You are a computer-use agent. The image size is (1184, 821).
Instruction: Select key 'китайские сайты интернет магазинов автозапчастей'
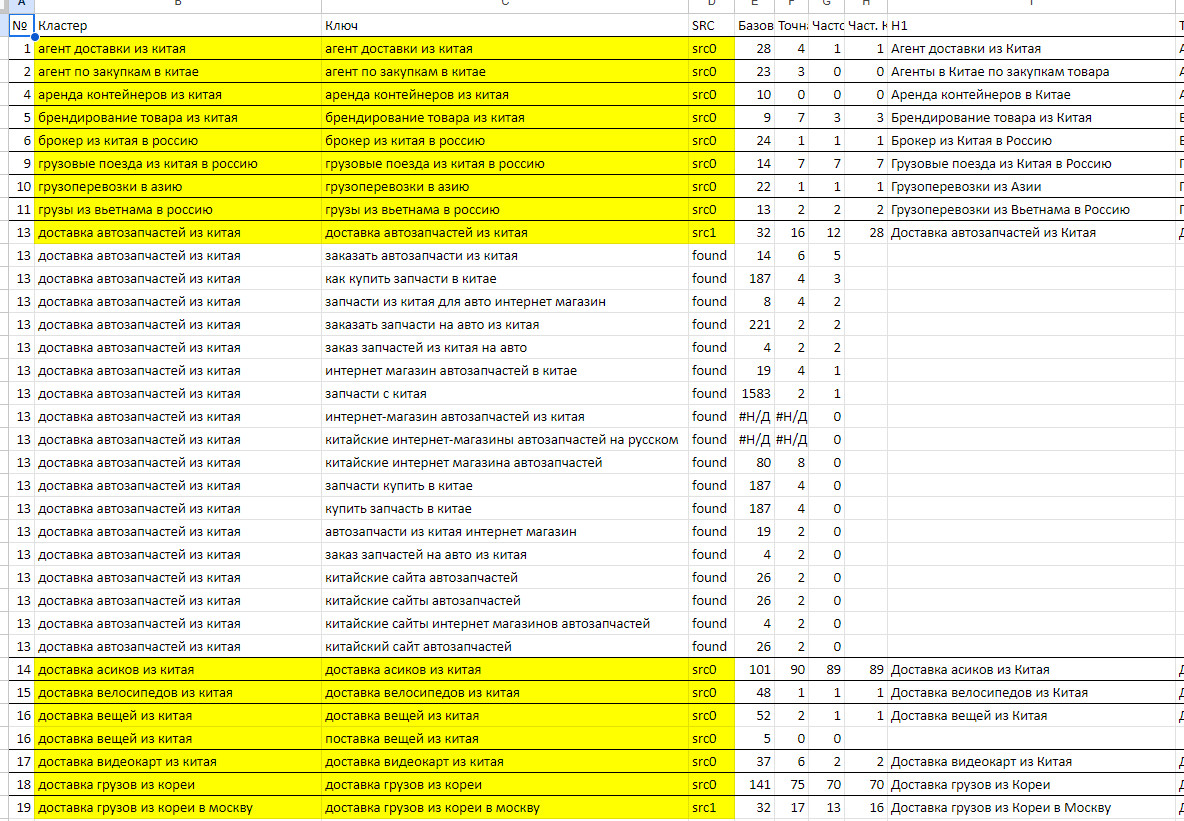(x=504, y=624)
